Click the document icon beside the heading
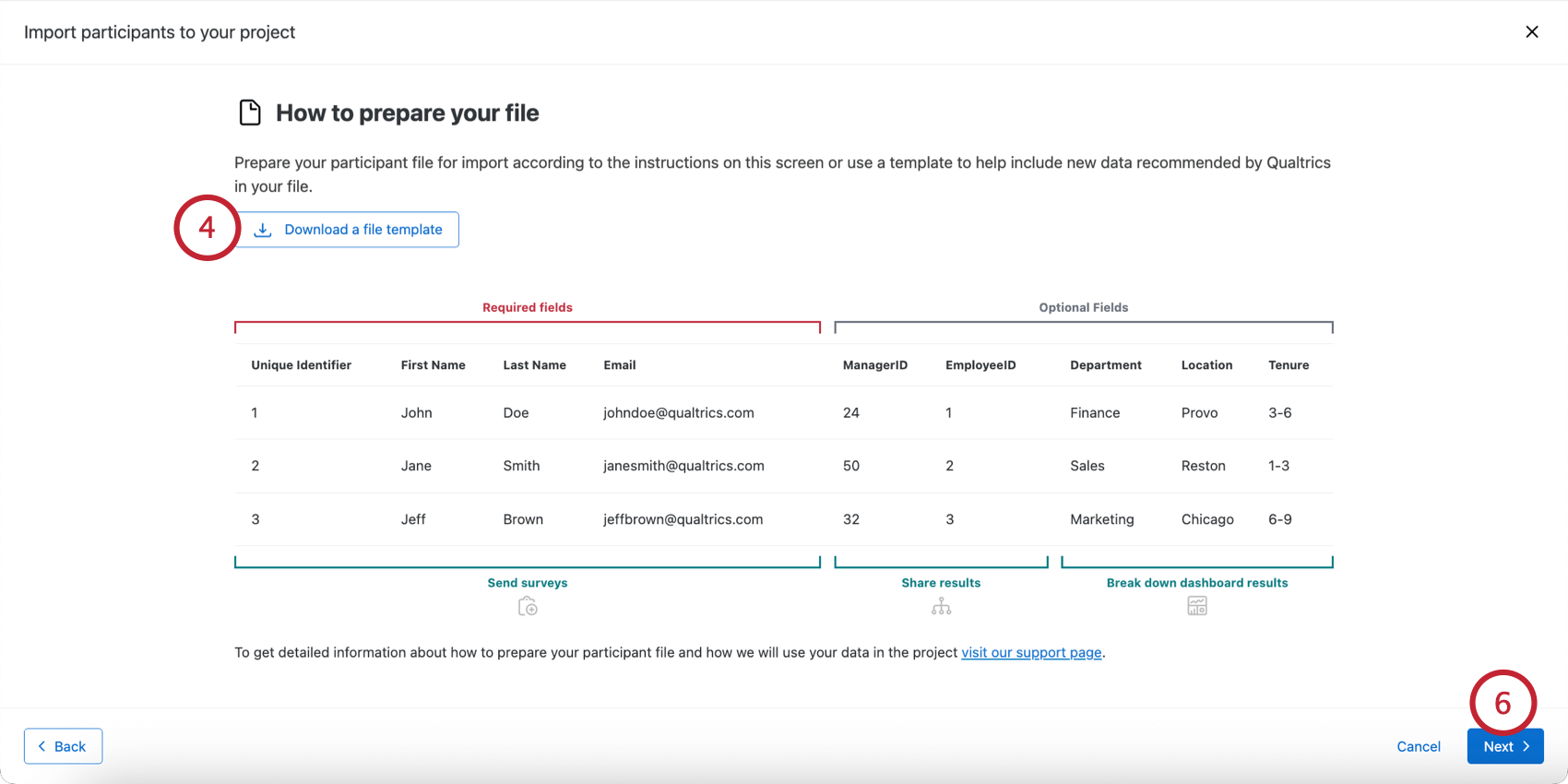Image resolution: width=1568 pixels, height=784 pixels. [x=250, y=113]
